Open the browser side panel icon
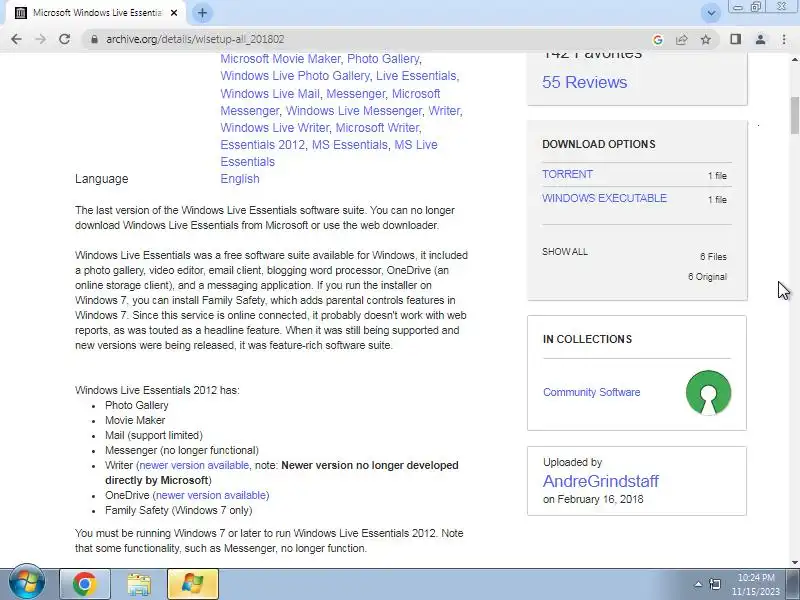 tap(735, 39)
